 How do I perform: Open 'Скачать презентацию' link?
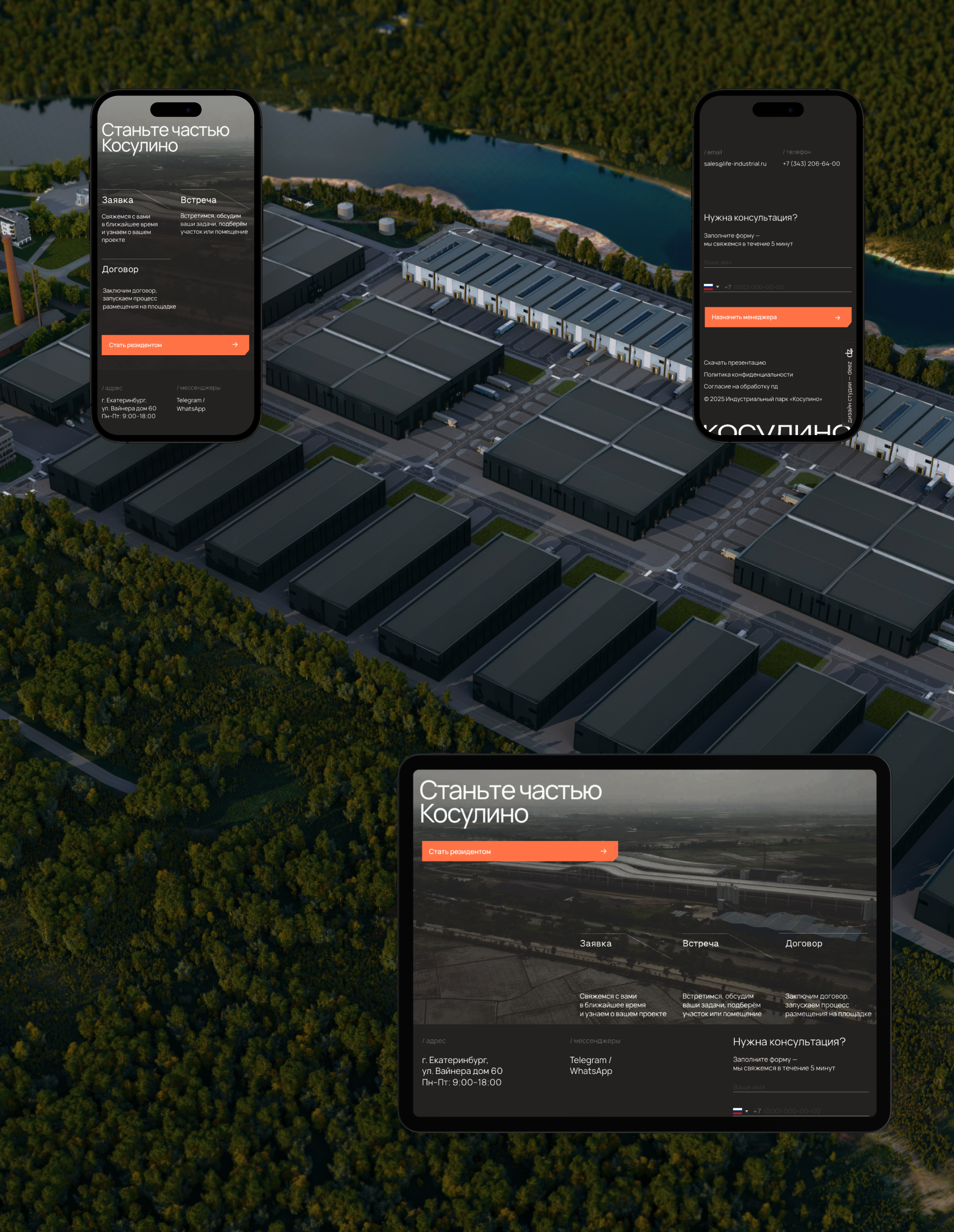pos(734,363)
